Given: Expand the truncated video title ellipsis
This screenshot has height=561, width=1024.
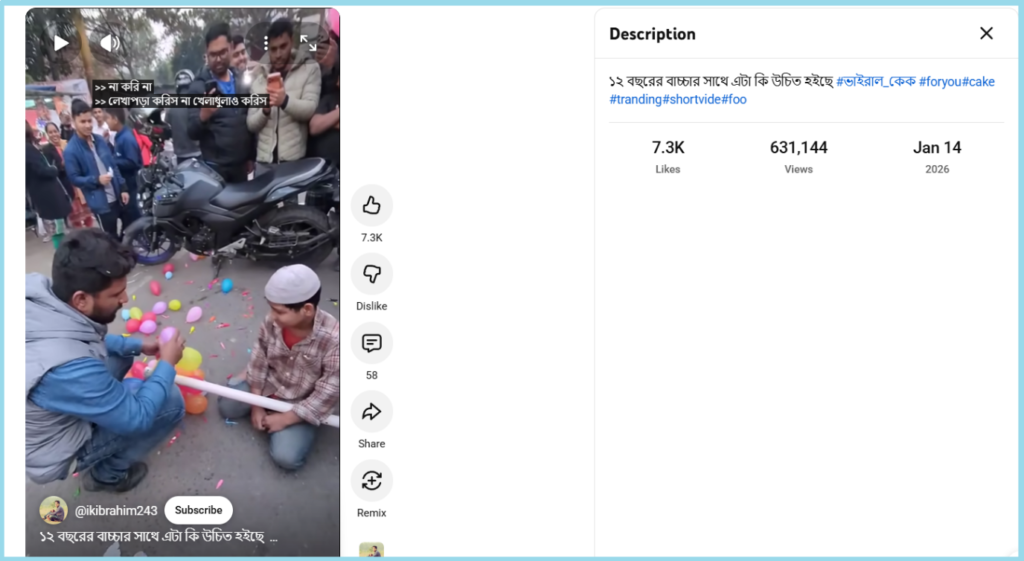Looking at the screenshot, I should click(272, 537).
